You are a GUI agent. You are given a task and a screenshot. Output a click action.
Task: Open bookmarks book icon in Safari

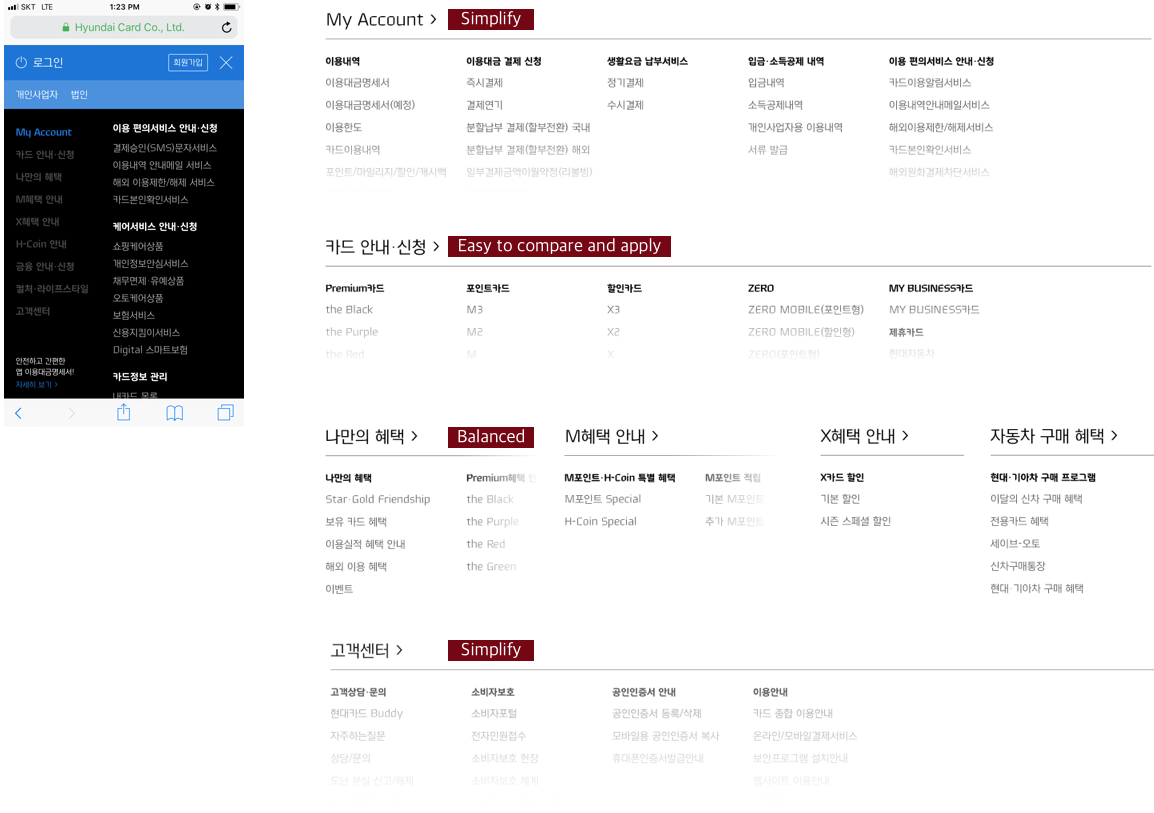[x=174, y=413]
